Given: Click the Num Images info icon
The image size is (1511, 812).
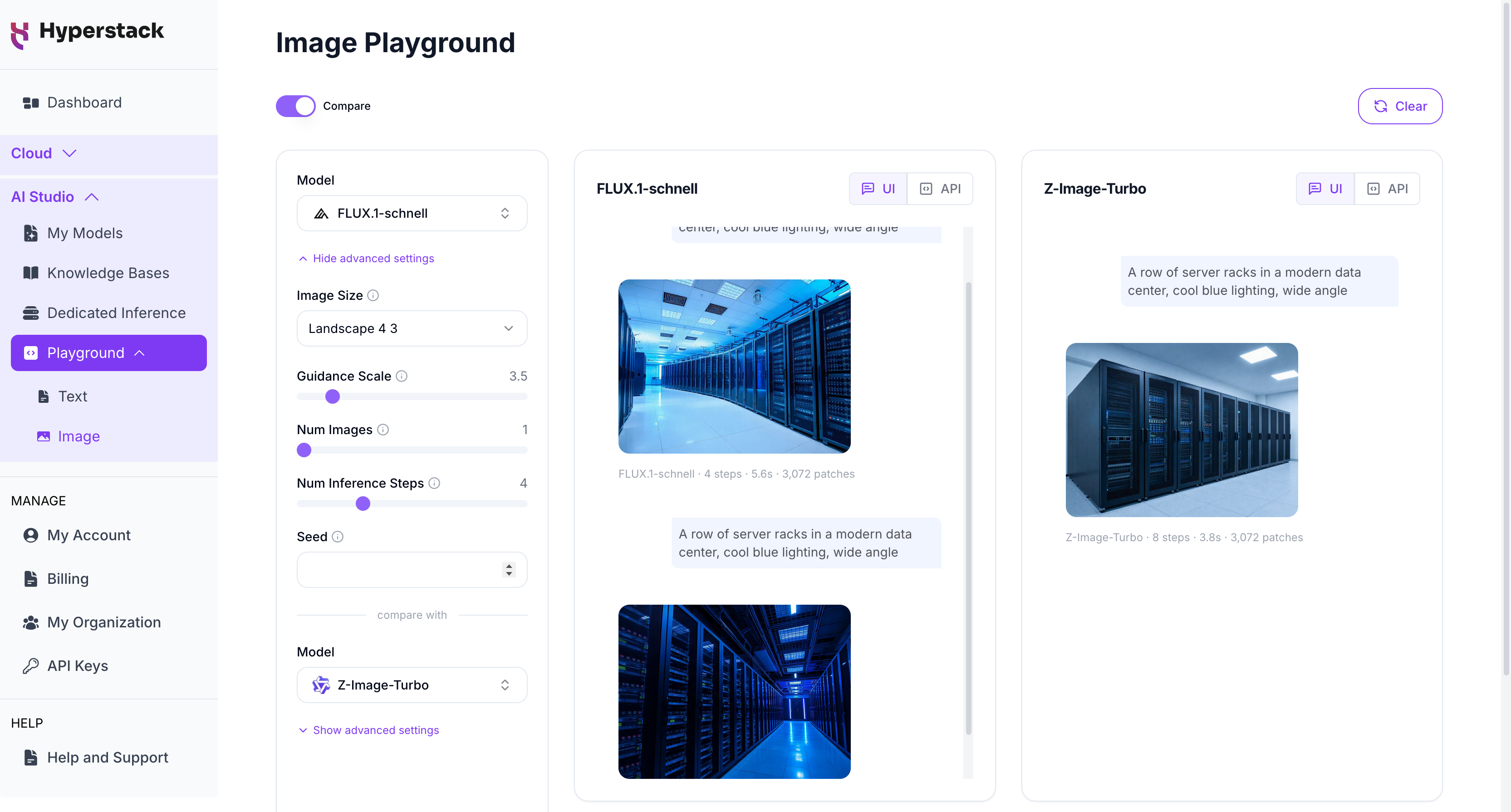Looking at the screenshot, I should click(x=383, y=430).
